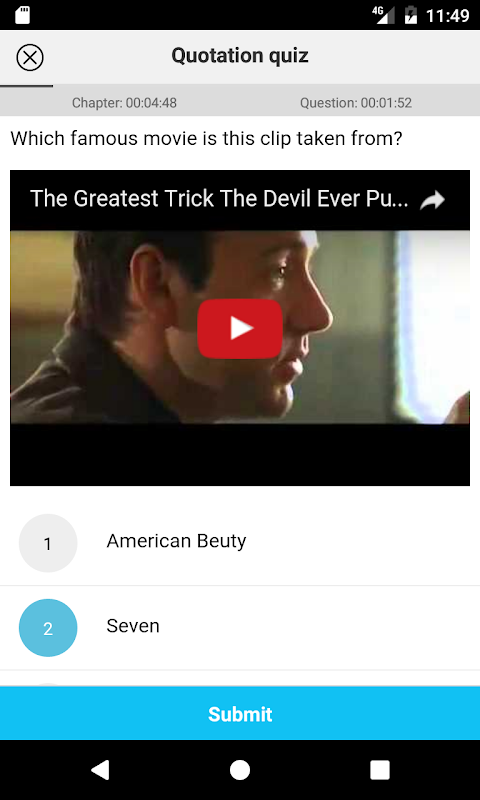This screenshot has width=480, height=800.
Task: Select answer circle number 2
Action: [48, 628]
